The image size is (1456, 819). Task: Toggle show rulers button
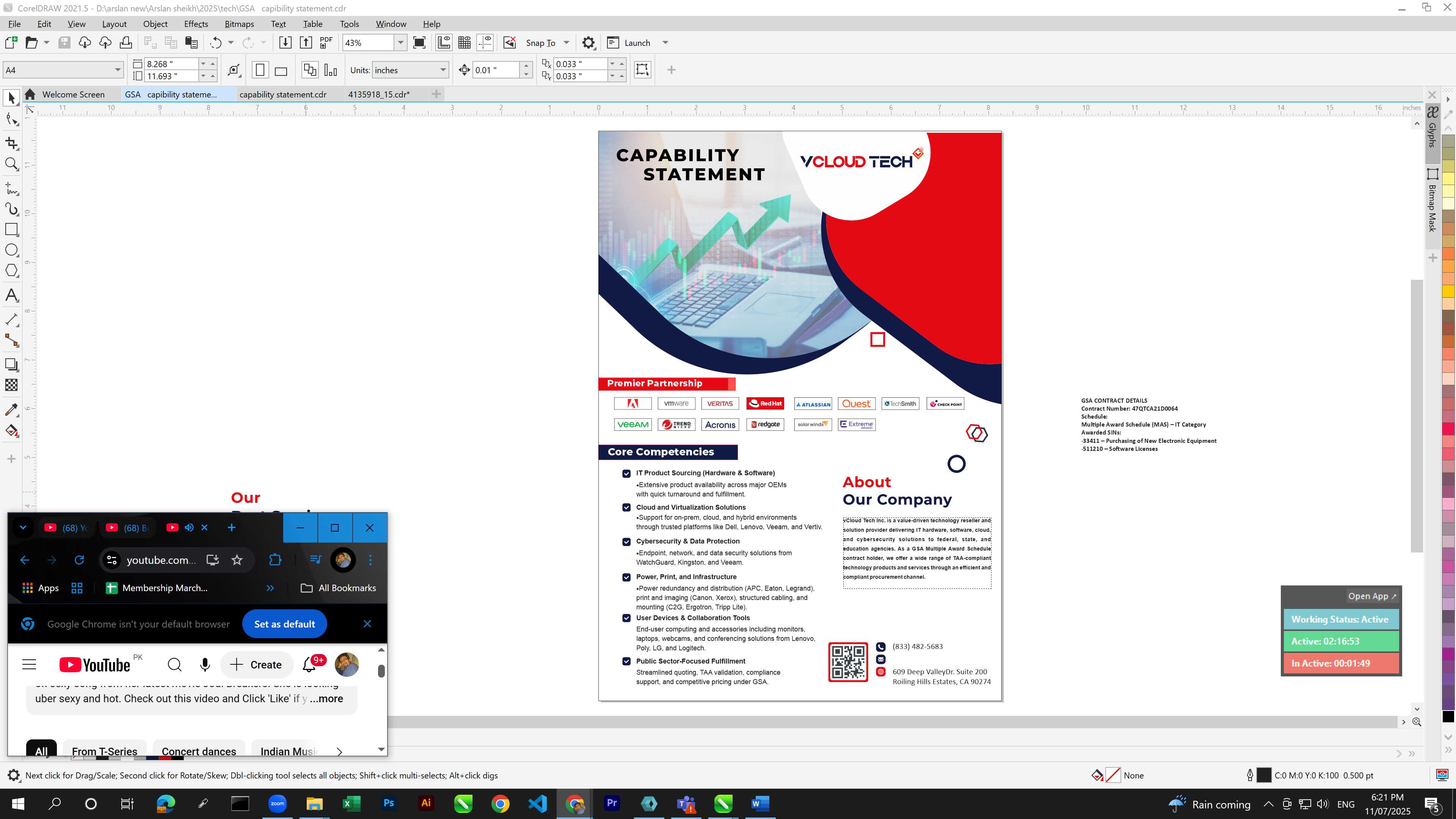(x=444, y=42)
